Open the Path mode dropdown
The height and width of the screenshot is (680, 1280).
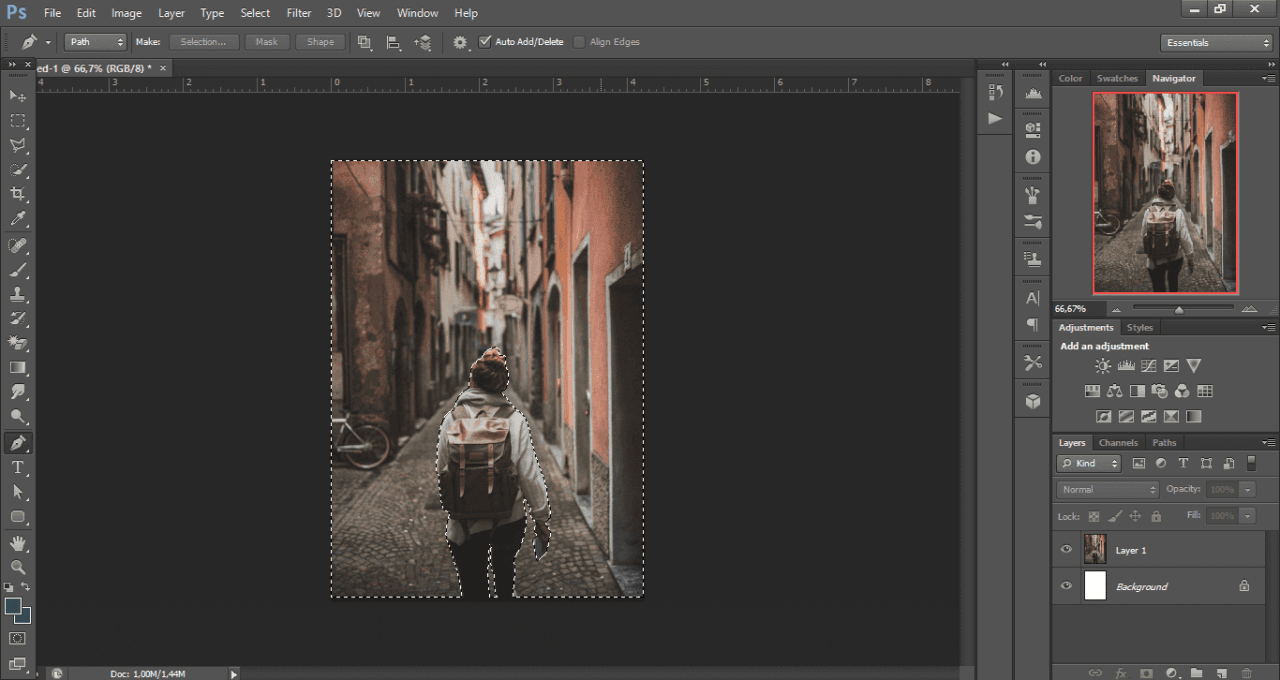(x=96, y=42)
